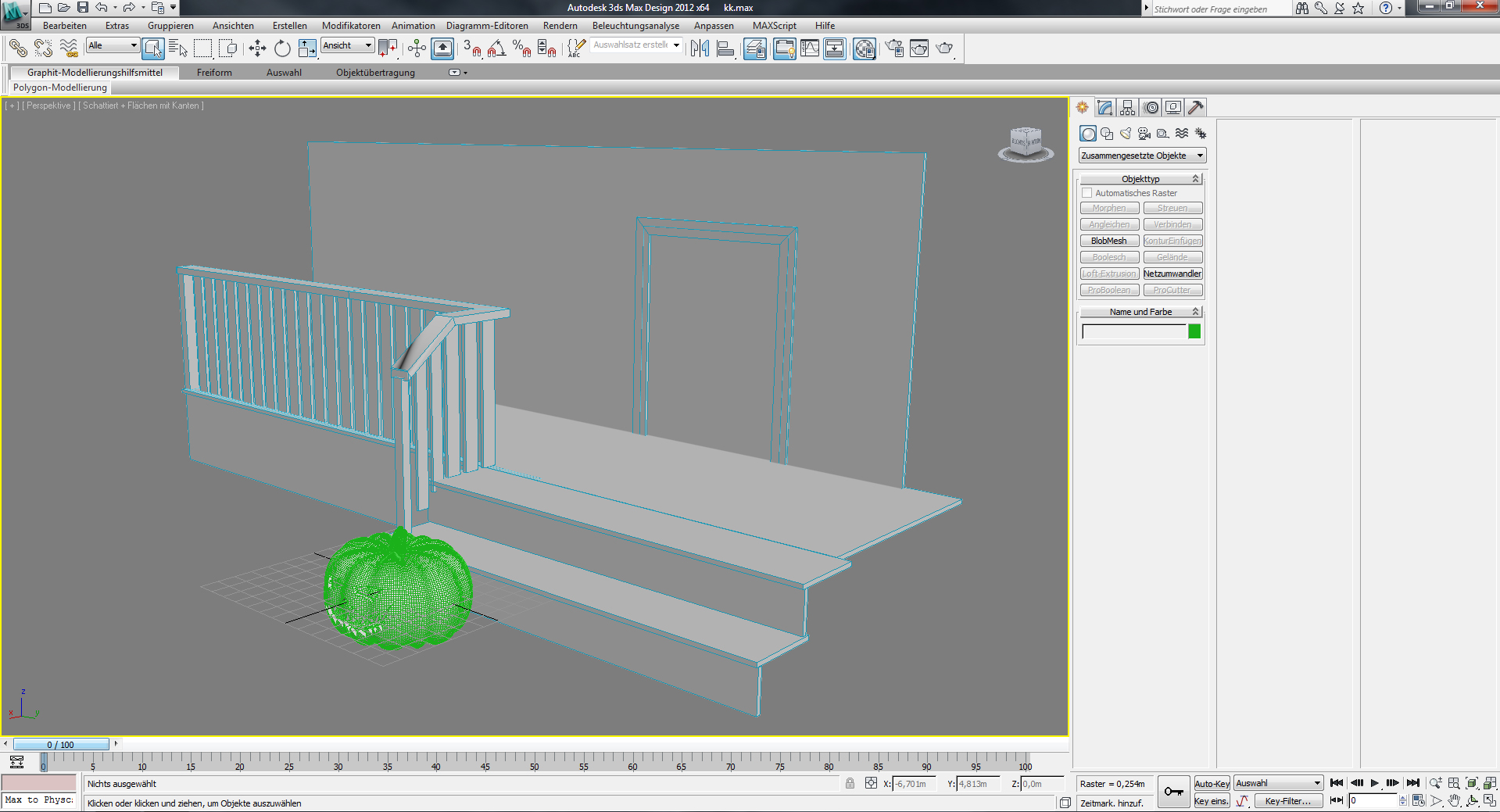Toggle selection lock icon
Viewport: 1500px width, 812px height.
pyautogui.click(x=850, y=783)
